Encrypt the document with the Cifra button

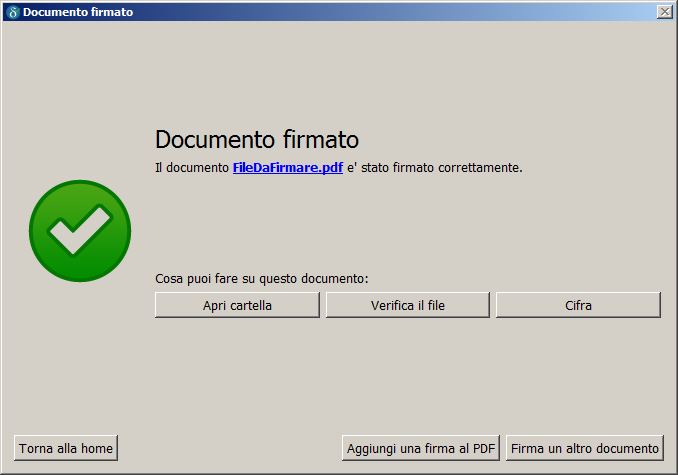578,305
